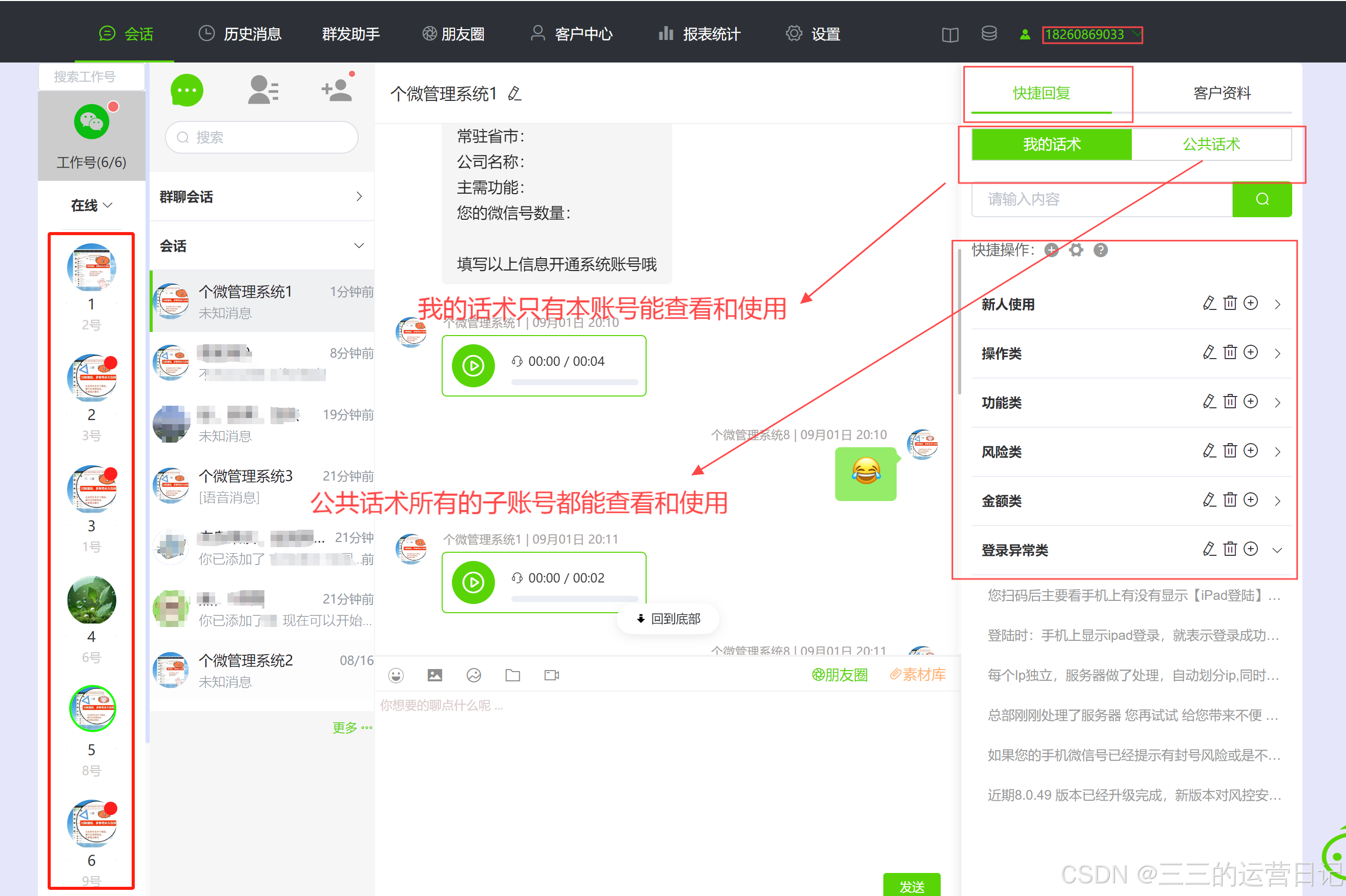Play the 00:04 voice message

[473, 366]
